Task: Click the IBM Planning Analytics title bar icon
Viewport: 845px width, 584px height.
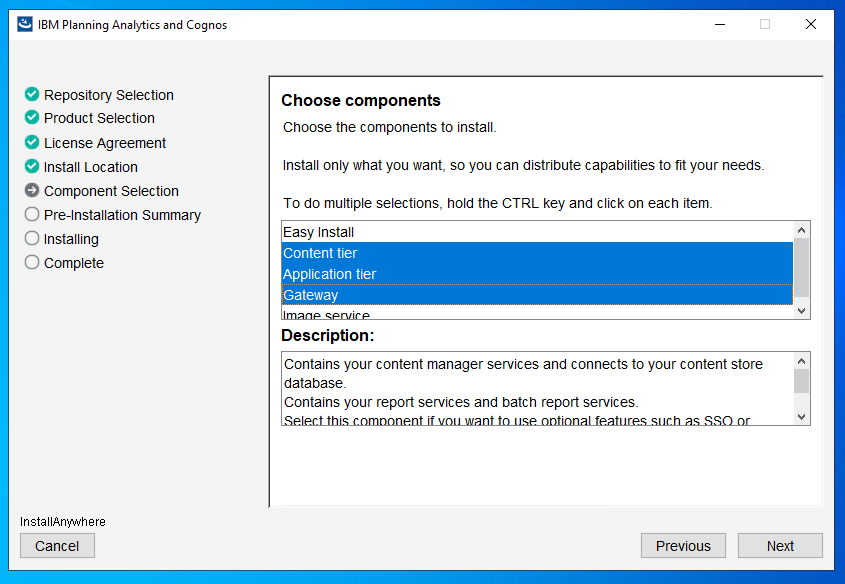Action: click(x=25, y=24)
